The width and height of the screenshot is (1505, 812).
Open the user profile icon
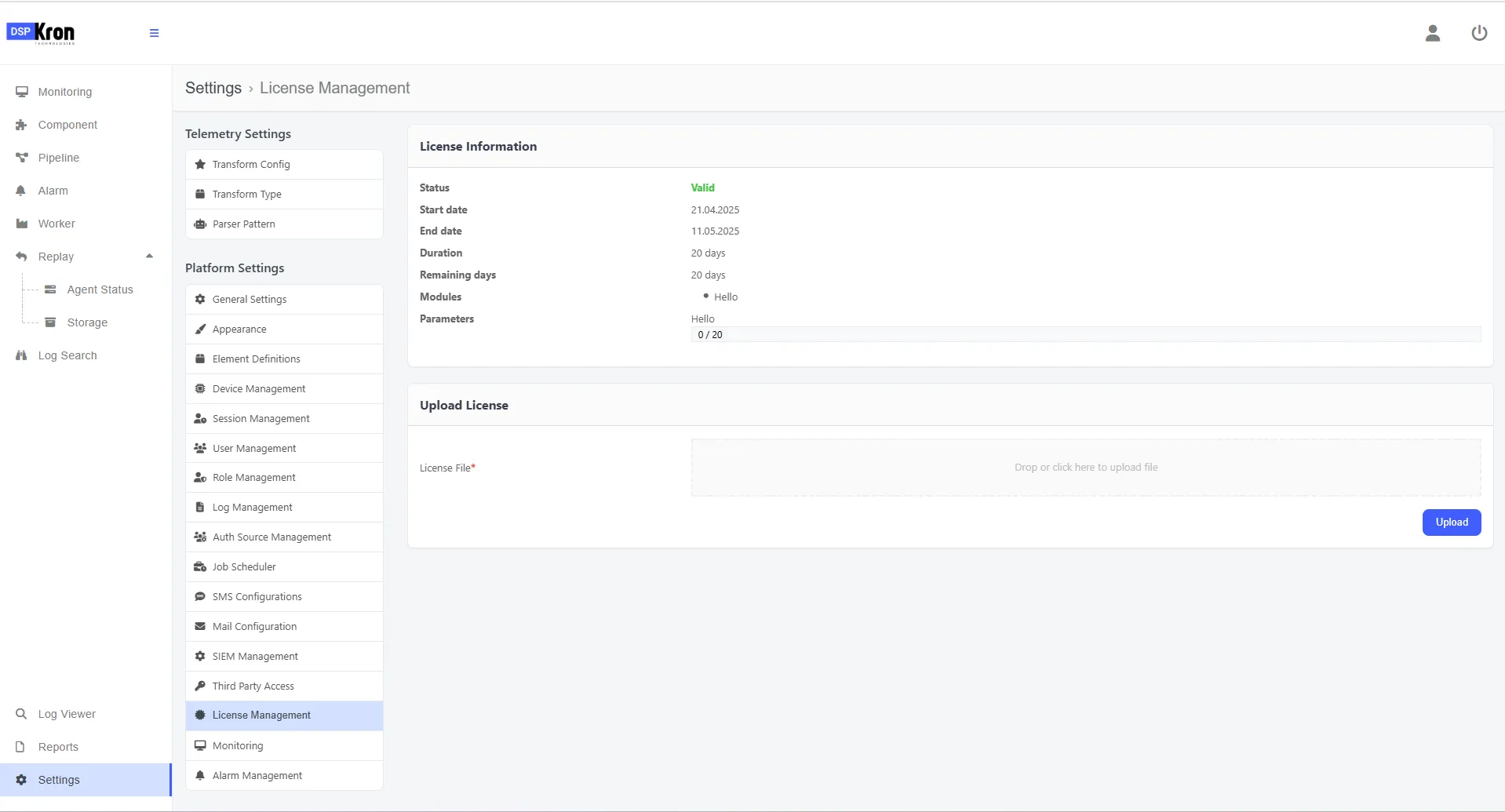(1432, 33)
